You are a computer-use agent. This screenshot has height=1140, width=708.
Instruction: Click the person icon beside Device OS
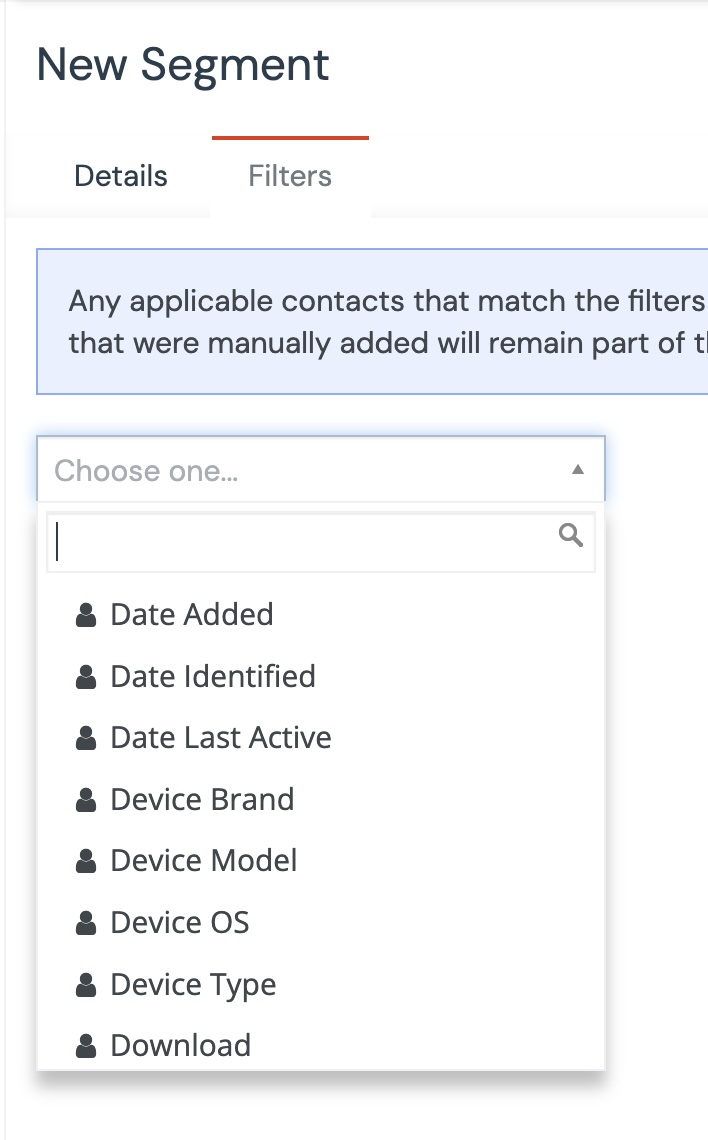point(86,923)
